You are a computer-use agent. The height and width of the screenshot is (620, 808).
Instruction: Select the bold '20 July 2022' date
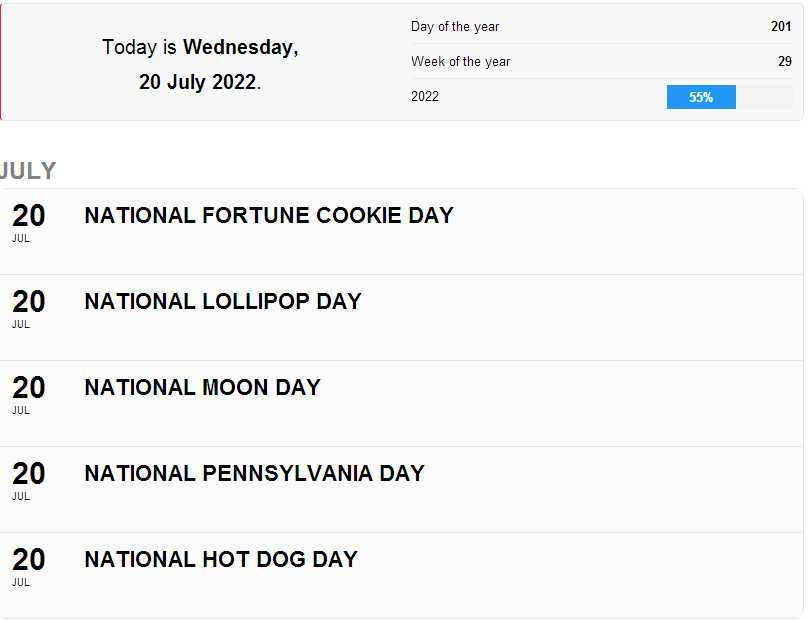point(197,82)
